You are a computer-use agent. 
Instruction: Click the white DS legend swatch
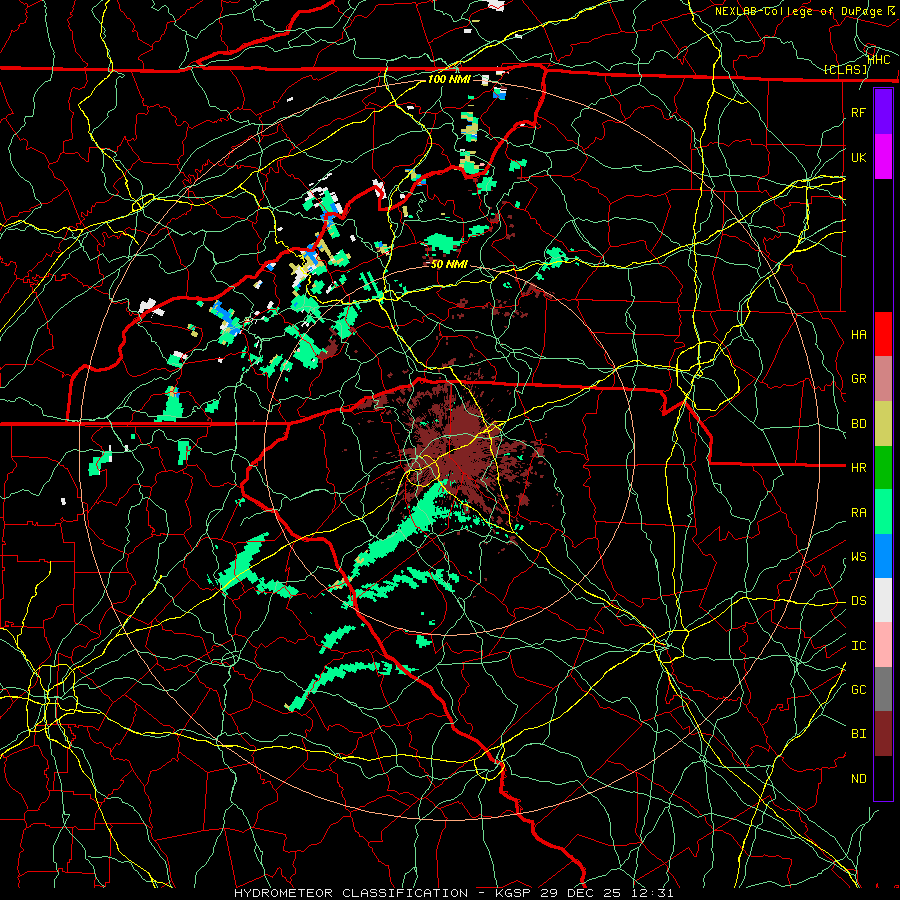pyautogui.click(x=883, y=601)
